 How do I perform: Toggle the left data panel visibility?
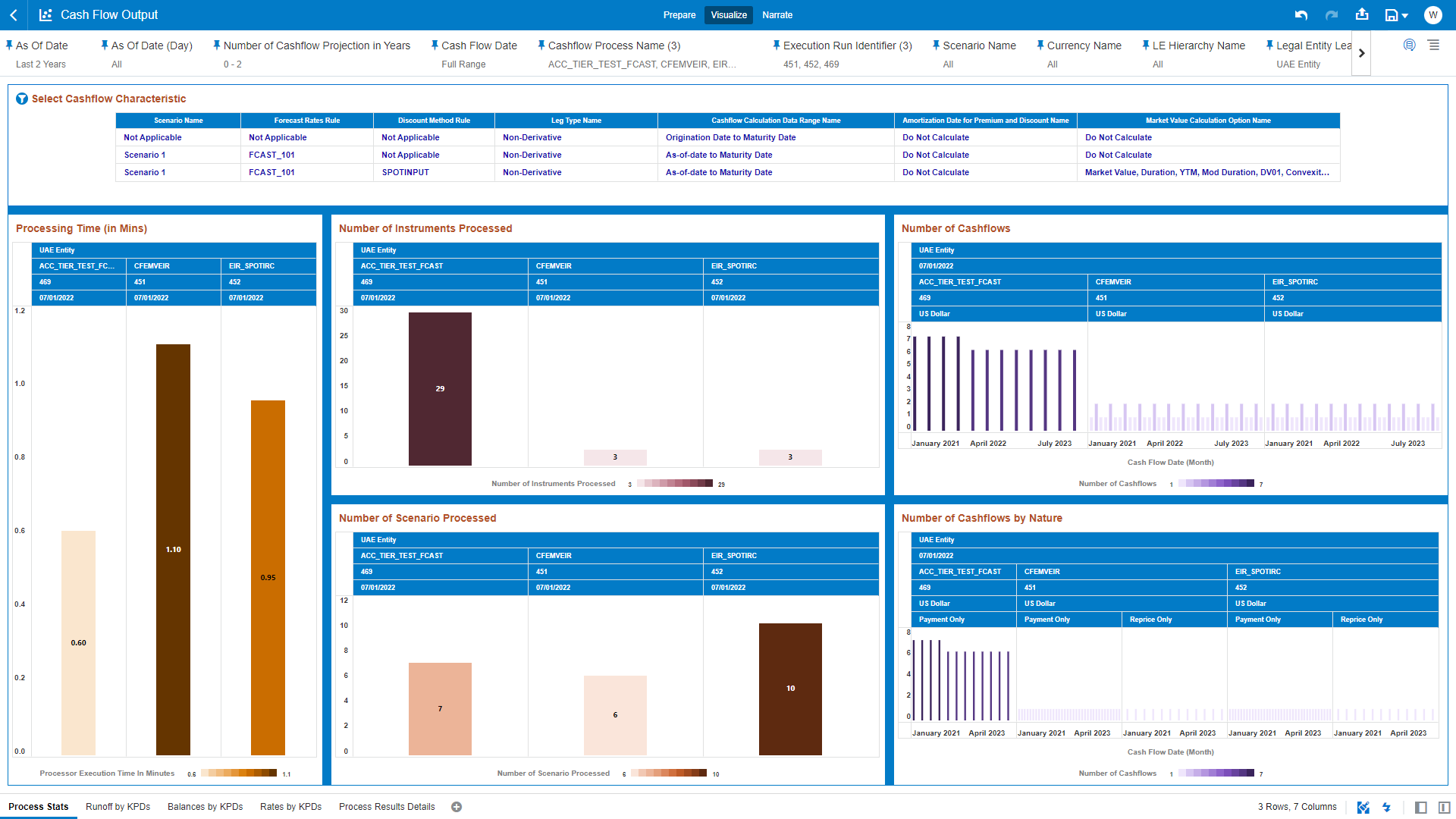pos(1421,807)
